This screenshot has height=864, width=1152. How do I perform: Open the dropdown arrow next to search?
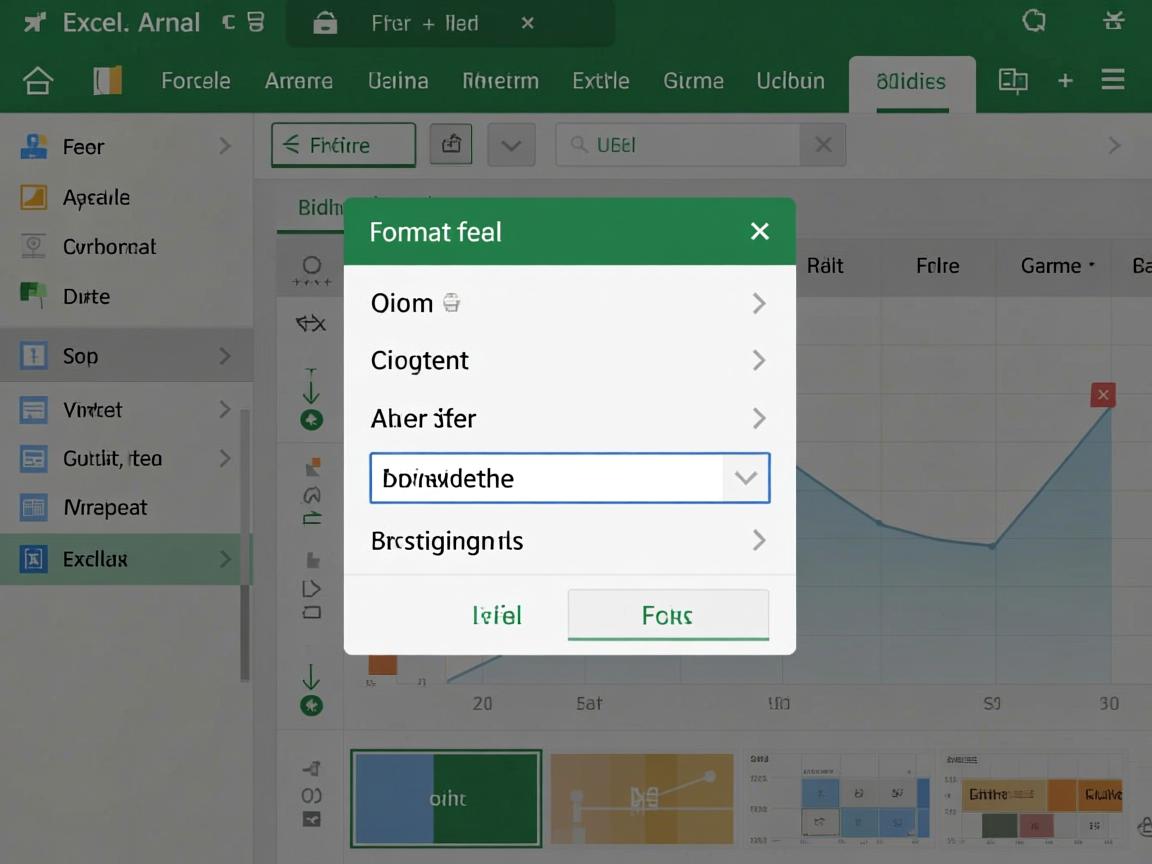[511, 145]
